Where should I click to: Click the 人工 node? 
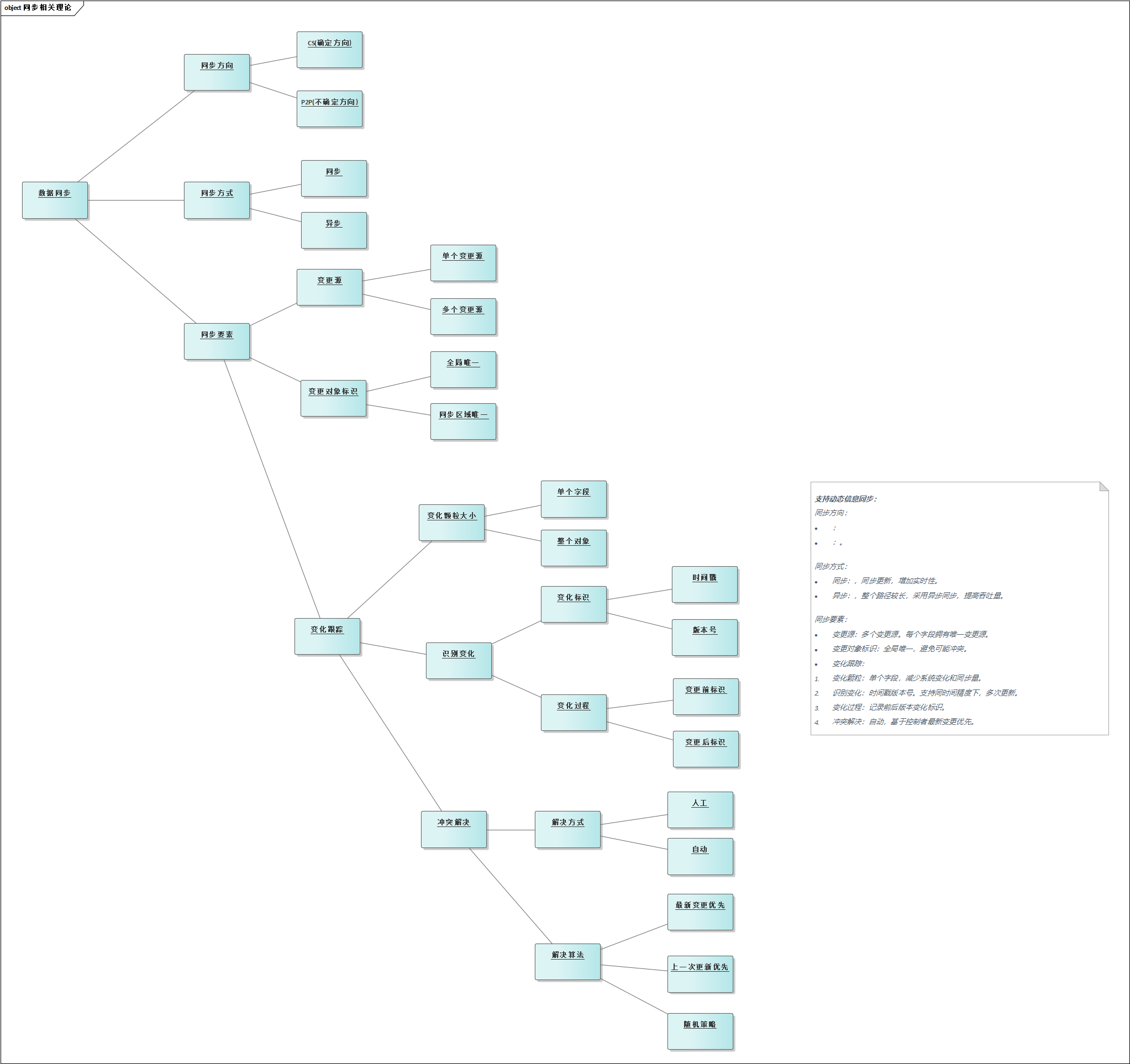tap(700, 810)
